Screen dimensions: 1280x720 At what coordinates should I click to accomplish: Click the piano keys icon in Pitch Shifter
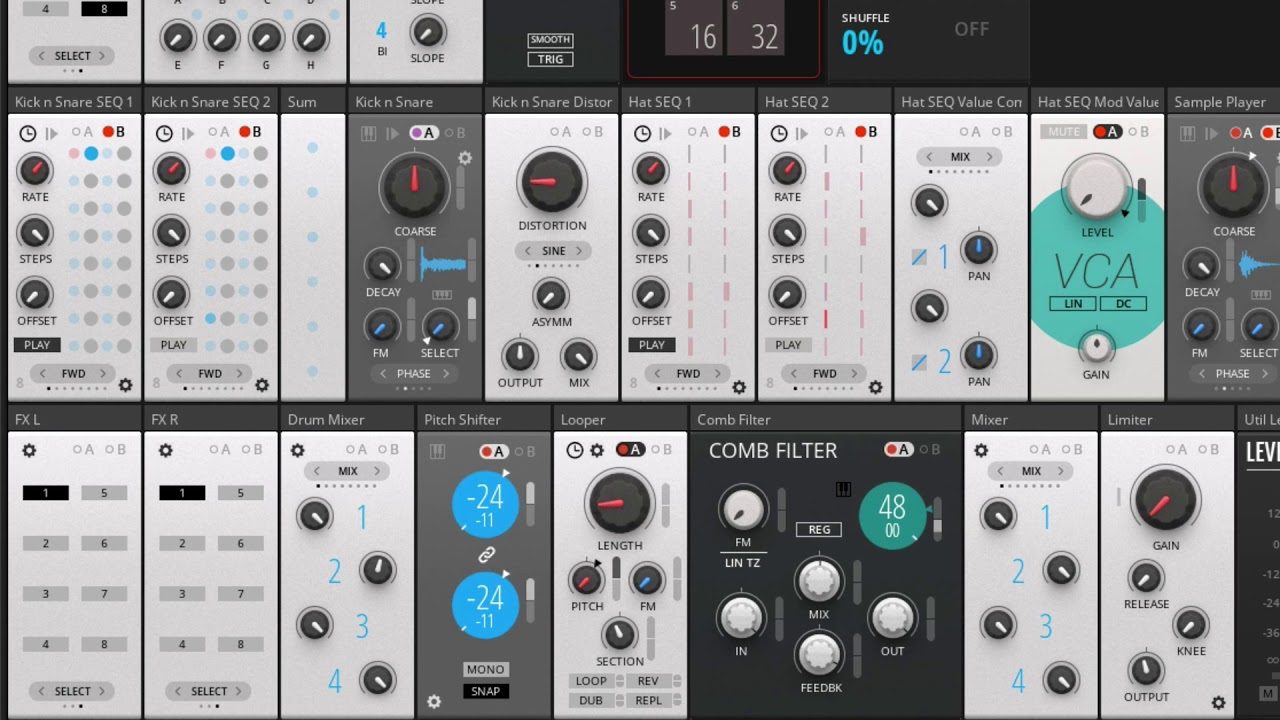click(x=437, y=452)
